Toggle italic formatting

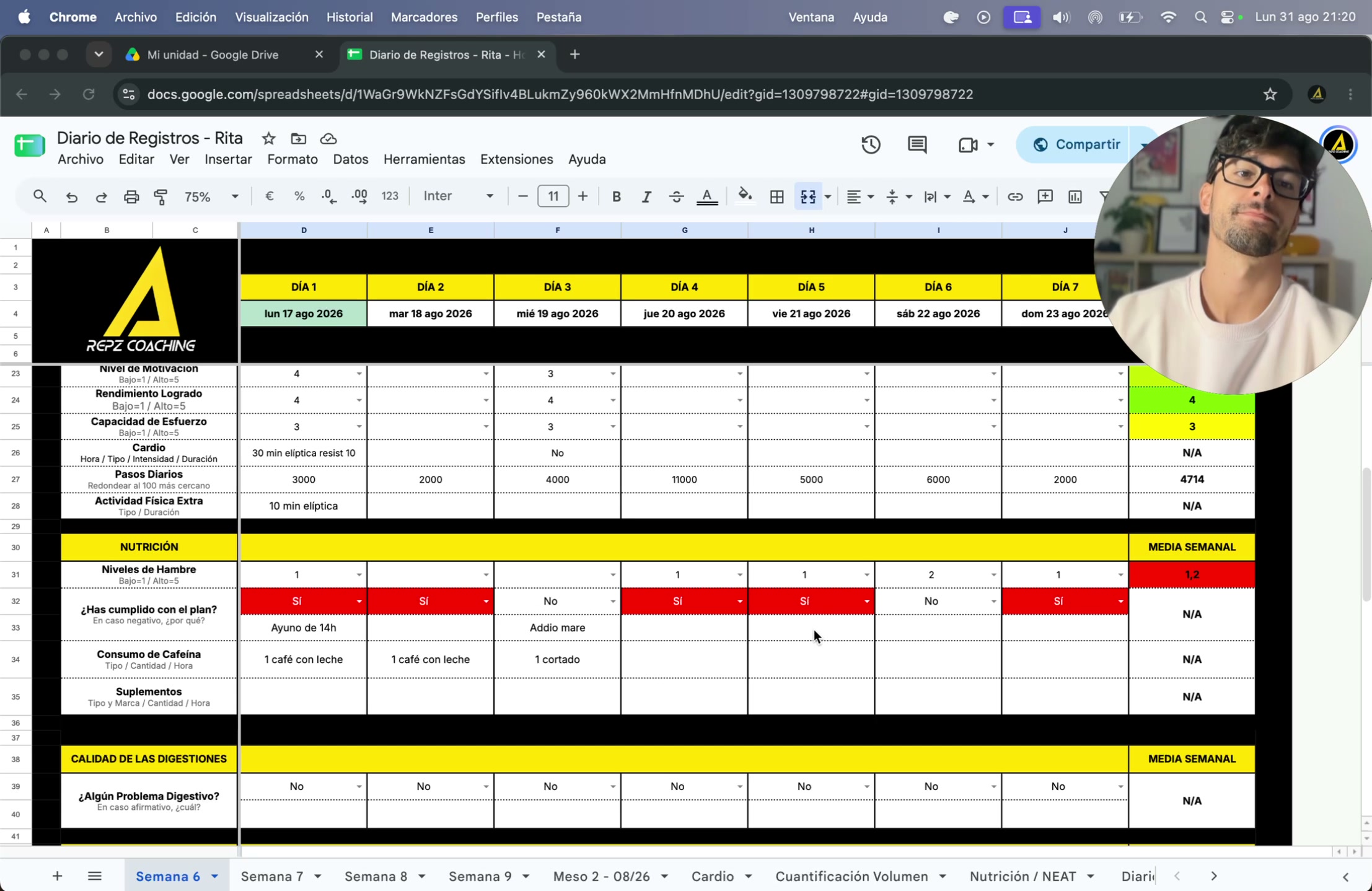click(646, 196)
